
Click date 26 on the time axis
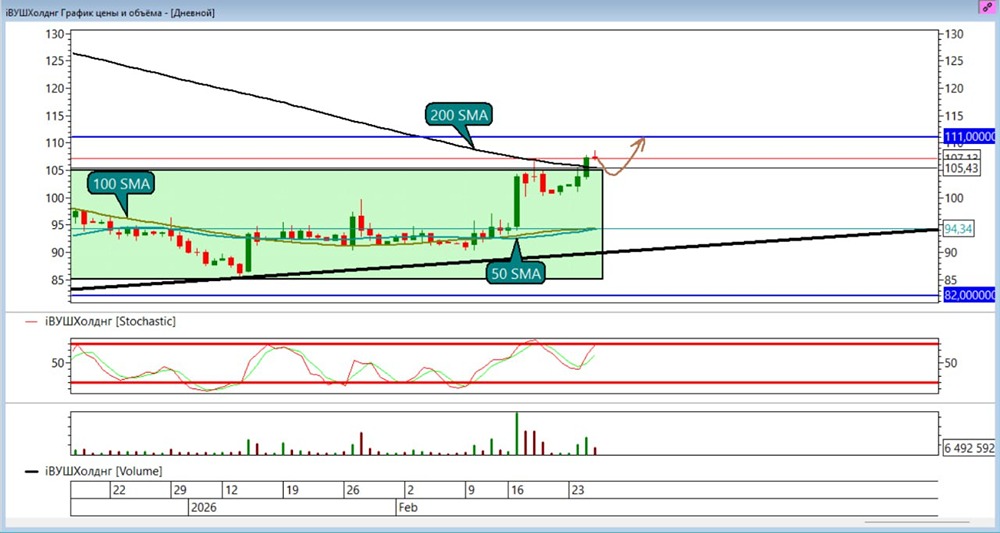pos(353,490)
